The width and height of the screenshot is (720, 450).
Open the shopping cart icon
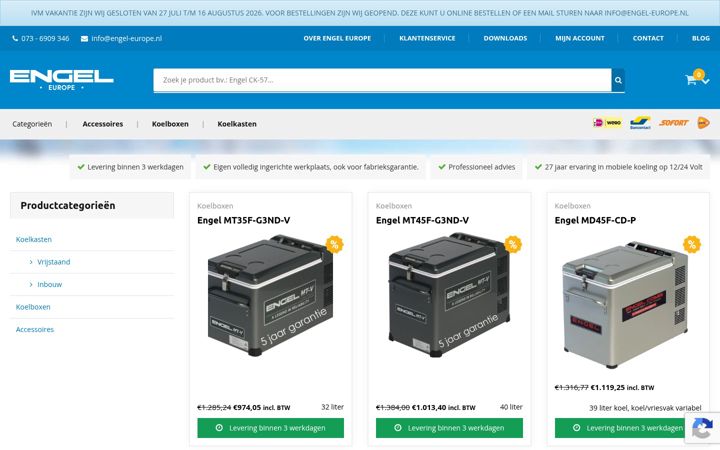[x=691, y=80]
